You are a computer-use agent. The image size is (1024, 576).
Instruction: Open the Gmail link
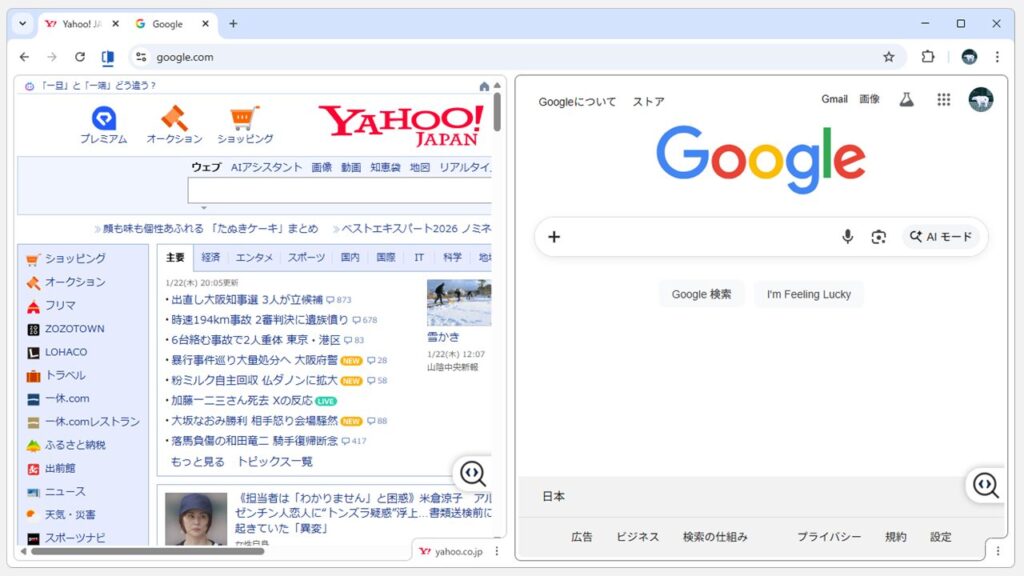[x=835, y=99]
